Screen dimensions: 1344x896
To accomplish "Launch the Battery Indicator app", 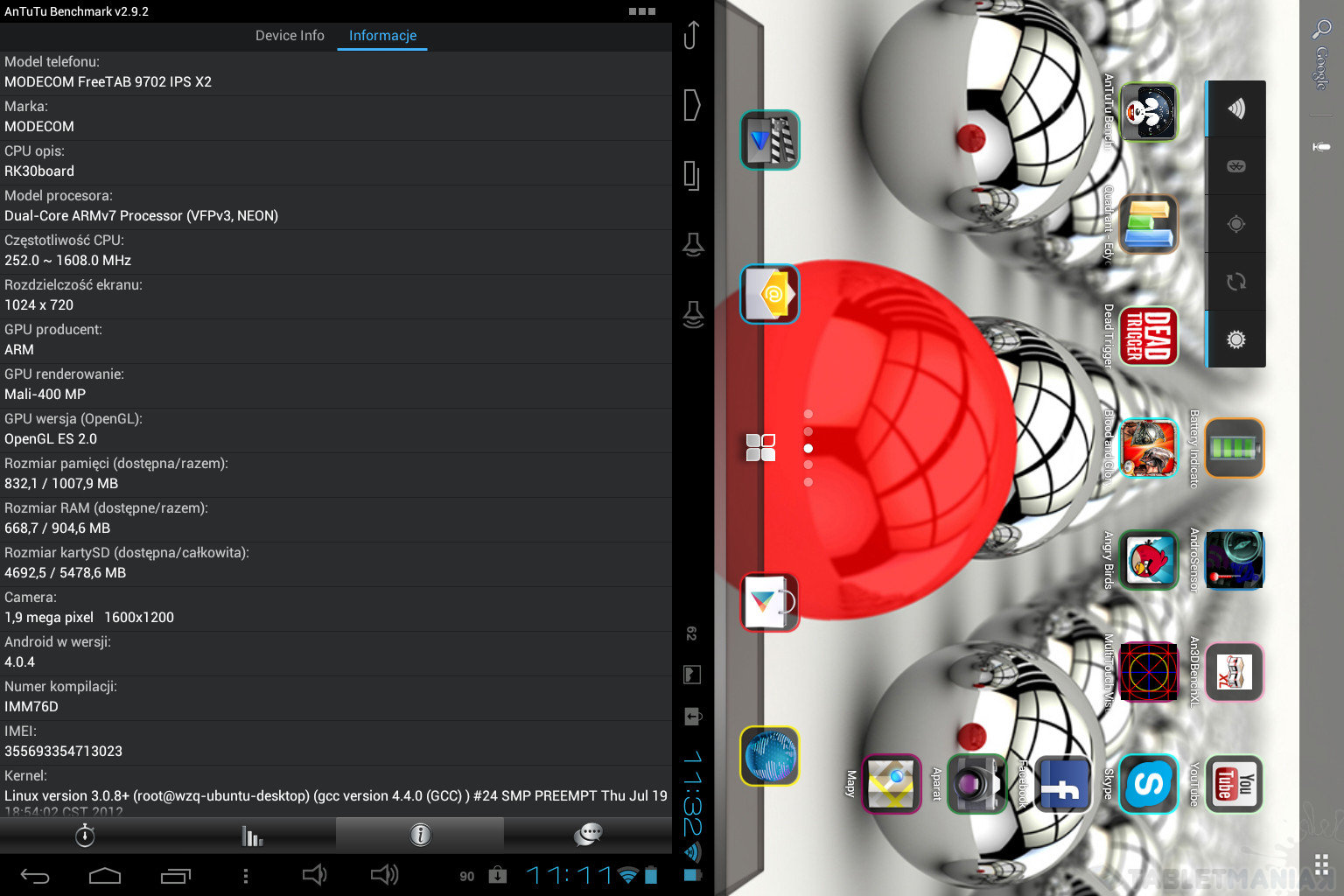I will pos(1234,448).
